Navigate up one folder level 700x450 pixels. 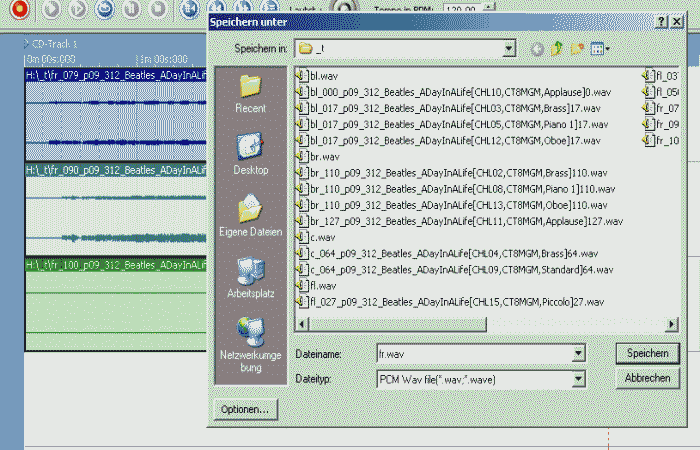click(x=558, y=48)
